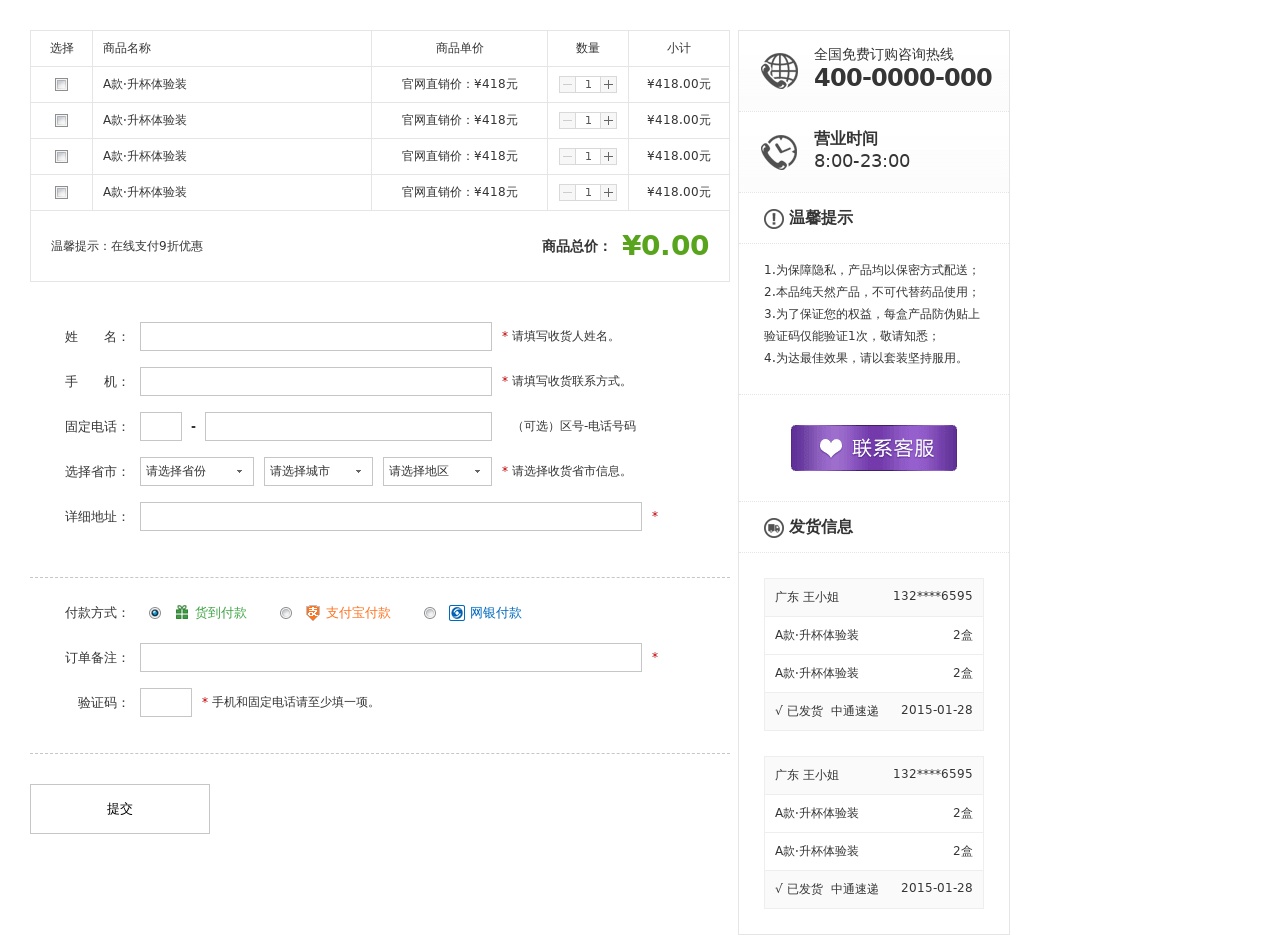Image resolution: width=1280 pixels, height=935 pixels.
Task: Click the exclamation icon beside 温馨提示
Action: click(x=774, y=219)
